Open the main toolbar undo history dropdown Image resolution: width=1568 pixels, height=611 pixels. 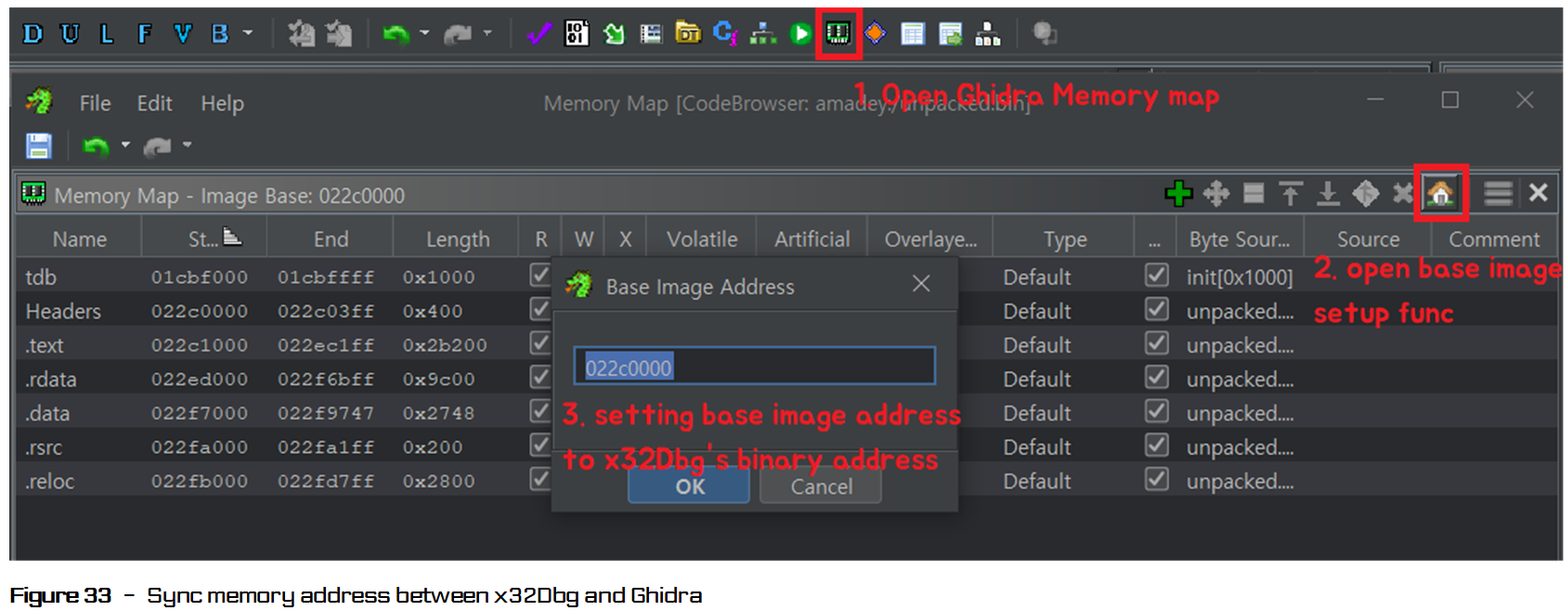point(424,33)
